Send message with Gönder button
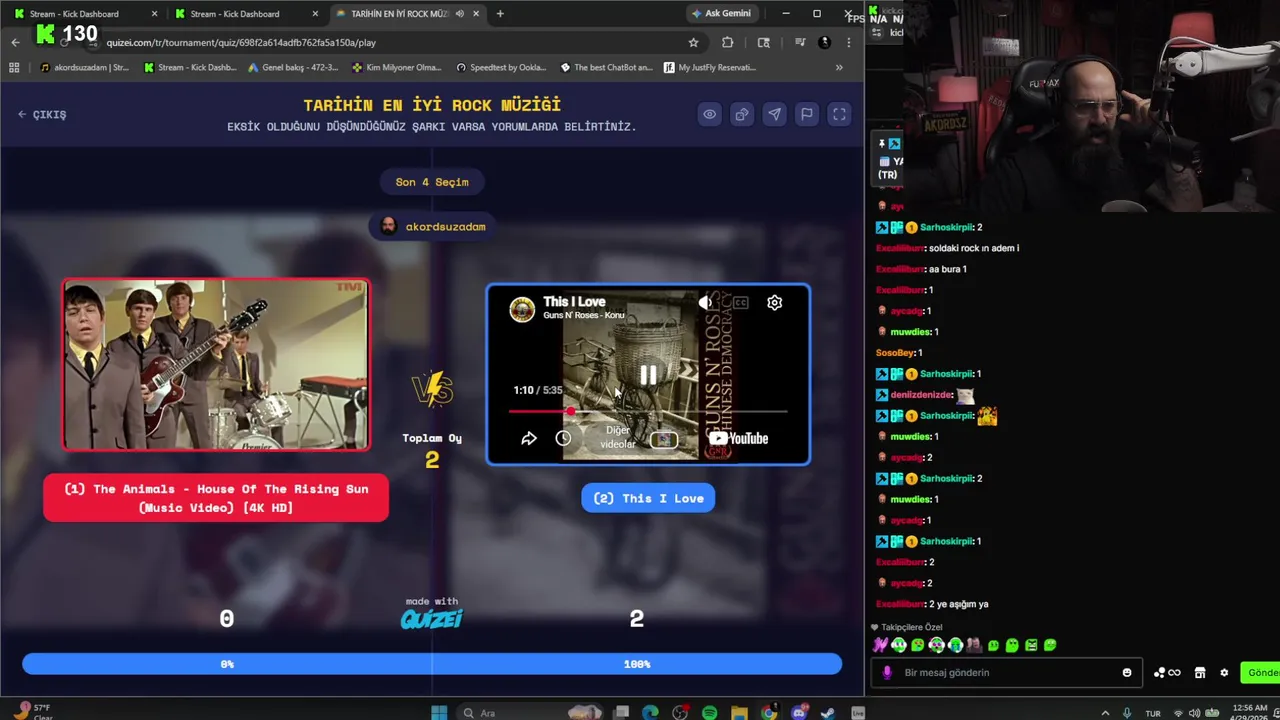 coord(1260,673)
